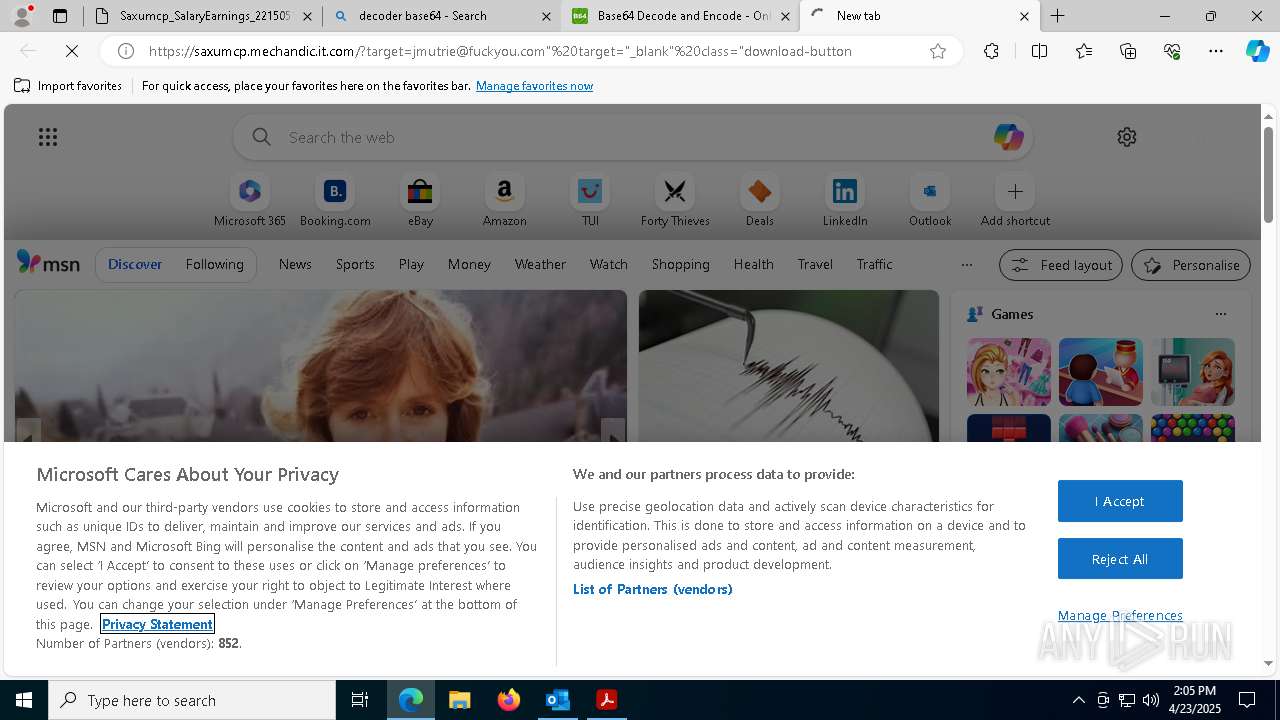Open the Weather category
Screen dimensions: 1280x720
(540, 264)
